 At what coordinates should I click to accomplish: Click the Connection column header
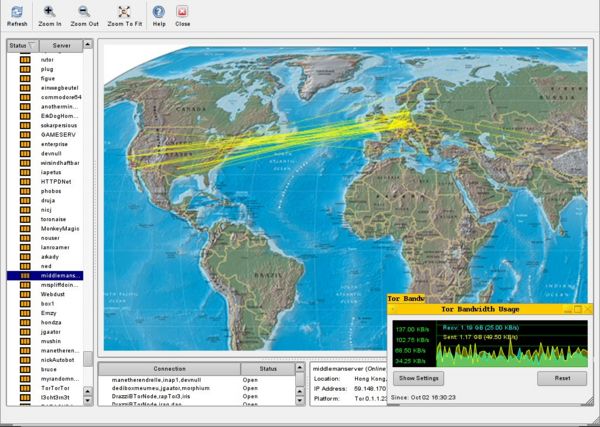point(170,369)
